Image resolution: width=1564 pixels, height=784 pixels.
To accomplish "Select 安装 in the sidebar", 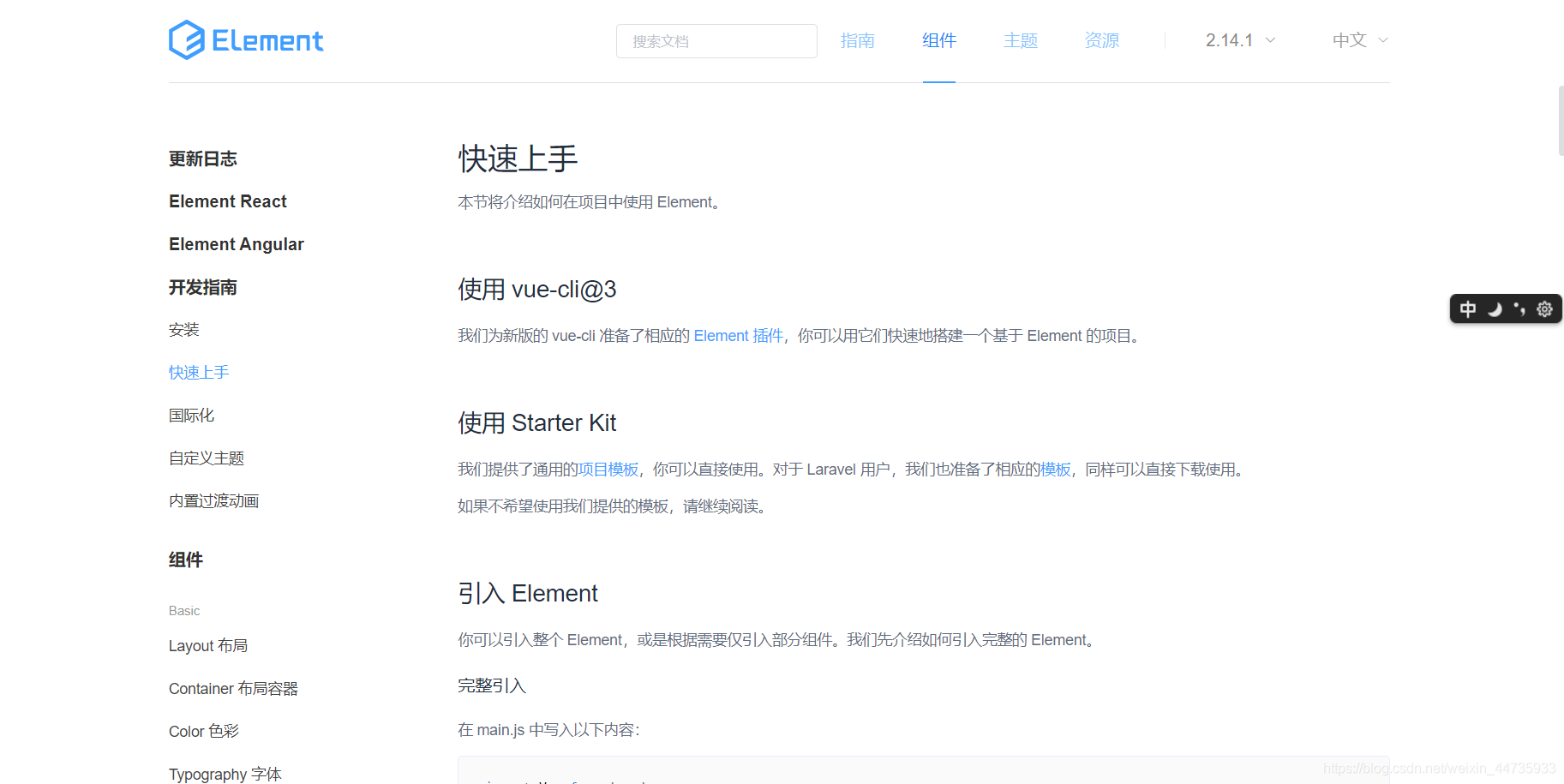I will pyautogui.click(x=184, y=330).
